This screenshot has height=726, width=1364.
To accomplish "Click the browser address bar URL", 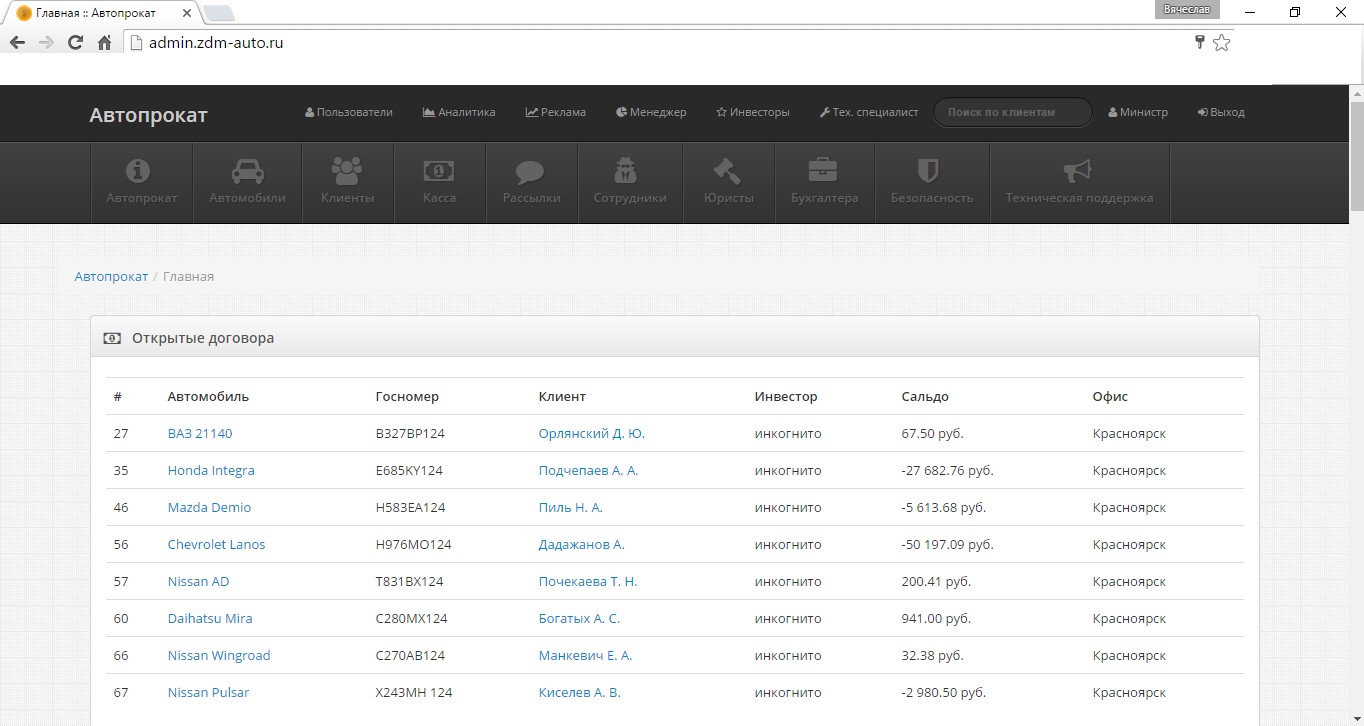I will point(216,43).
